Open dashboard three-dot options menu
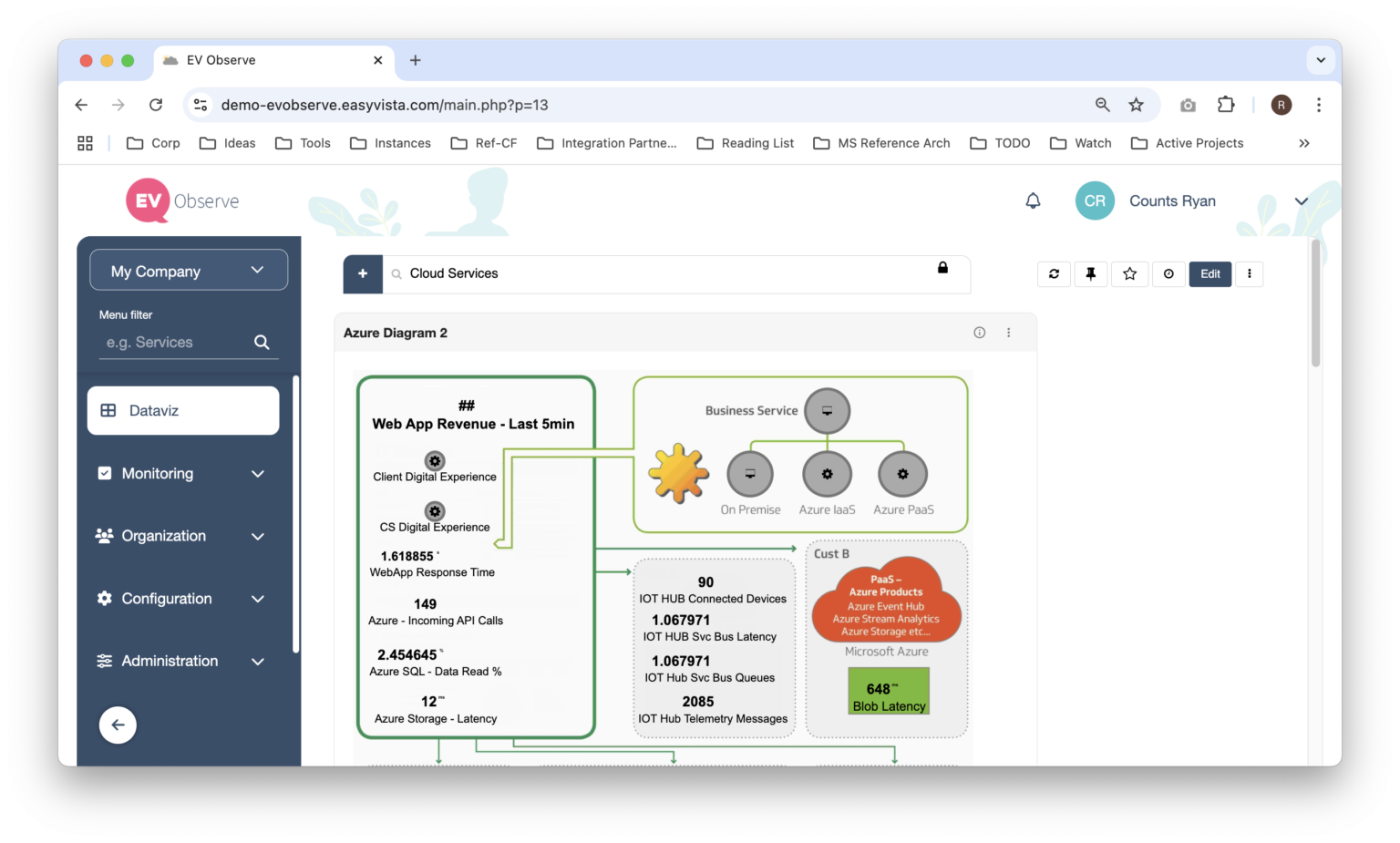 click(x=1249, y=273)
